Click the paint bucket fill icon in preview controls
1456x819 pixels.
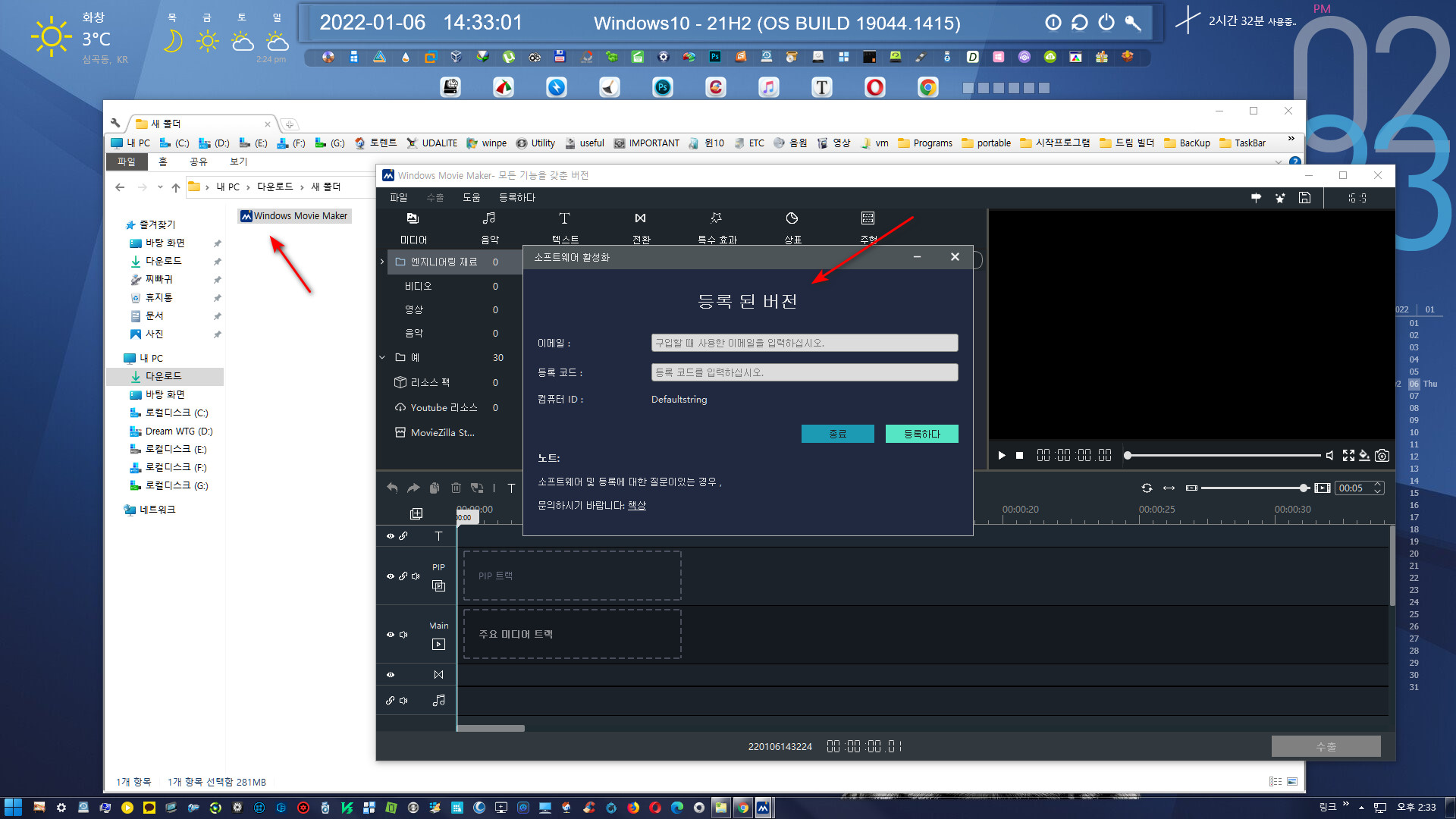[x=1364, y=455]
